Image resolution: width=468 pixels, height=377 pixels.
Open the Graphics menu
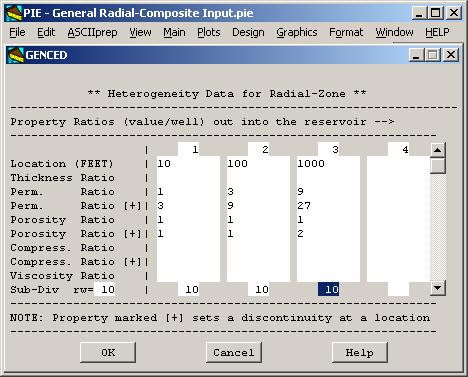pos(297,32)
